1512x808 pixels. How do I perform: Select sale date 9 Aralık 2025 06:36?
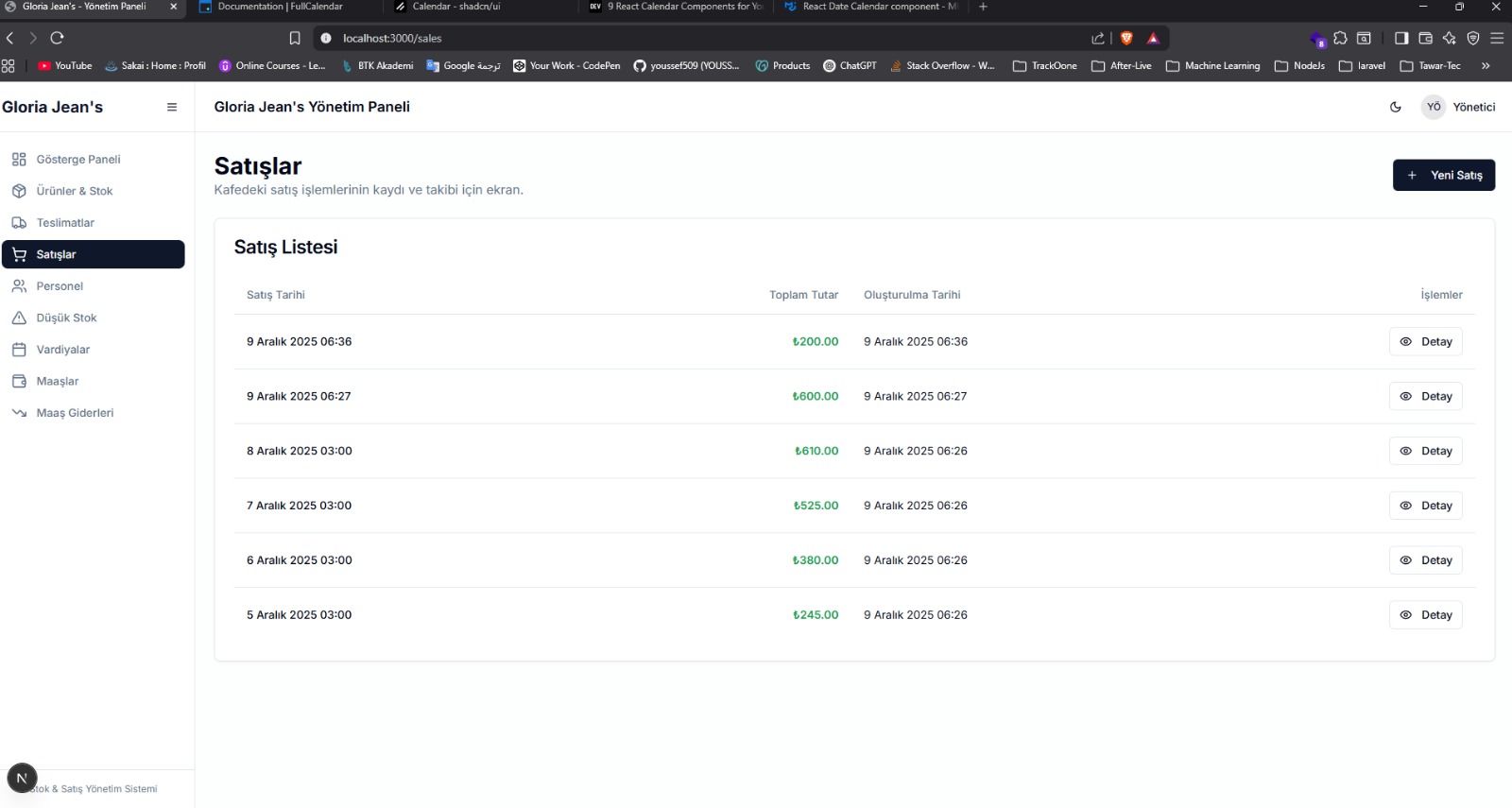click(299, 342)
